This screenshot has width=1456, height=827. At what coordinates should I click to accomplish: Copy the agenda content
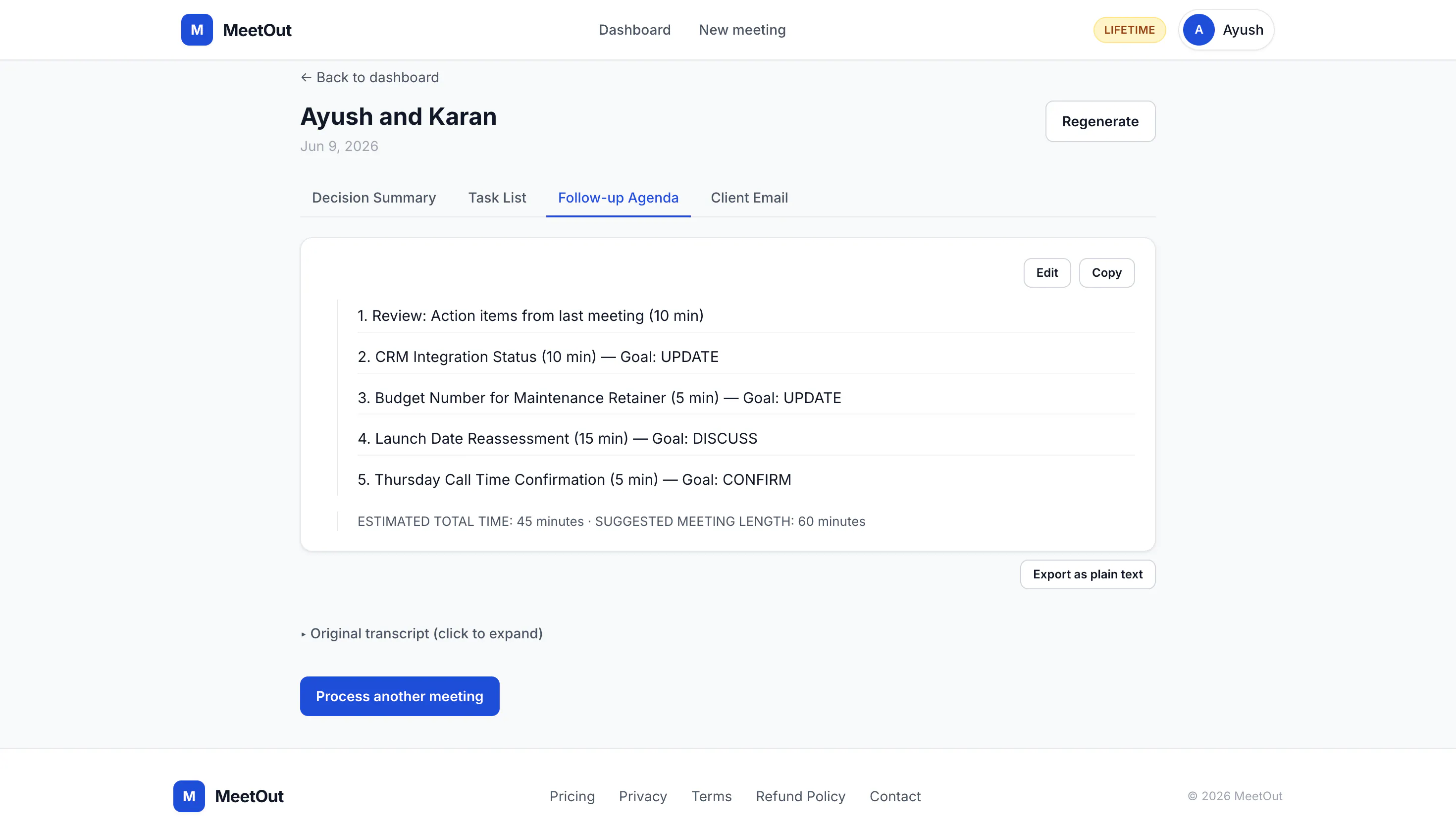(x=1106, y=273)
